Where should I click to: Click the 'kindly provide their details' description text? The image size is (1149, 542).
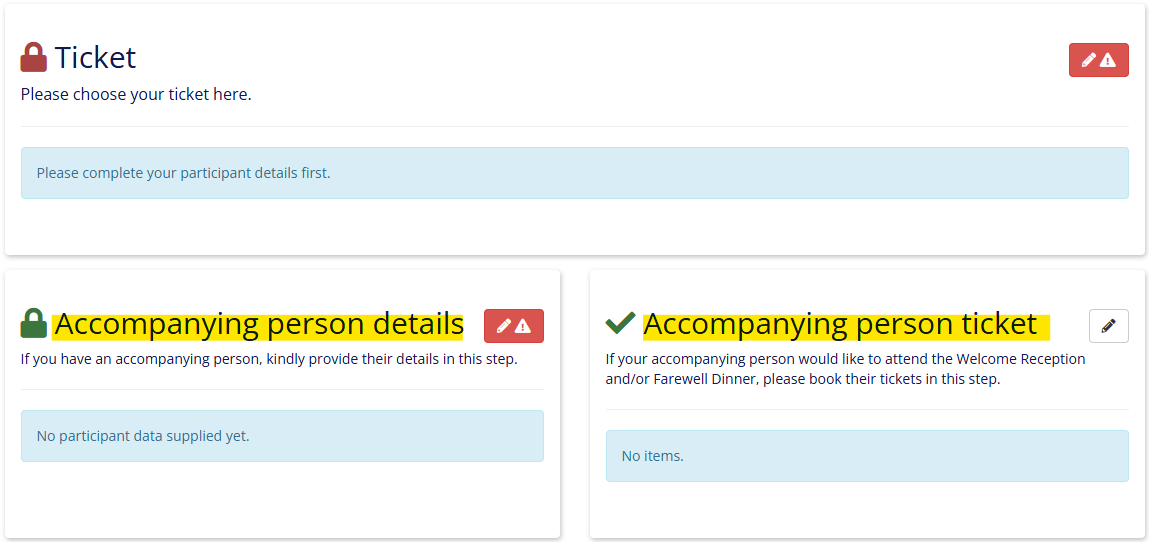(x=270, y=360)
